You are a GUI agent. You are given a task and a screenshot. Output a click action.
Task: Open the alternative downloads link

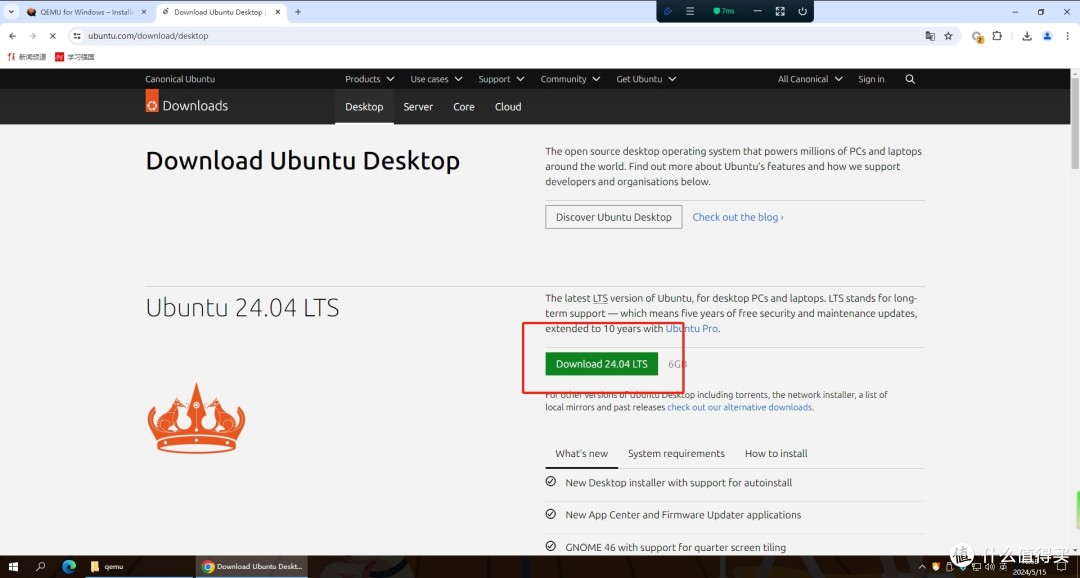pos(740,407)
